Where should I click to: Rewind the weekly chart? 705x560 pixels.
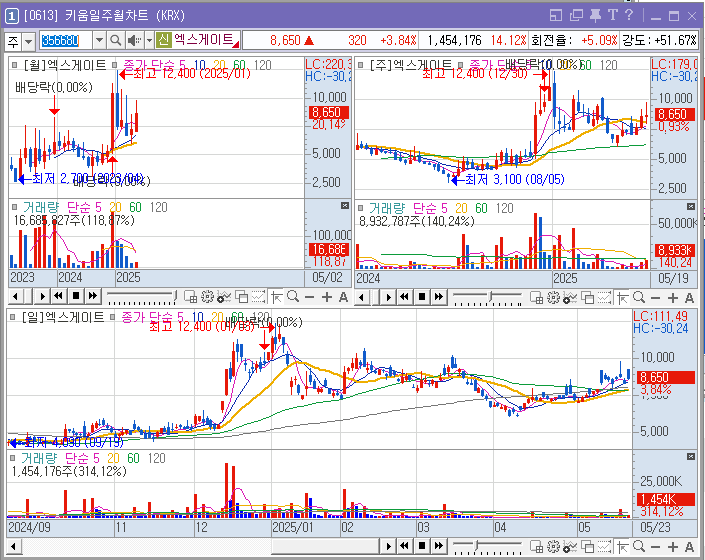click(x=405, y=297)
